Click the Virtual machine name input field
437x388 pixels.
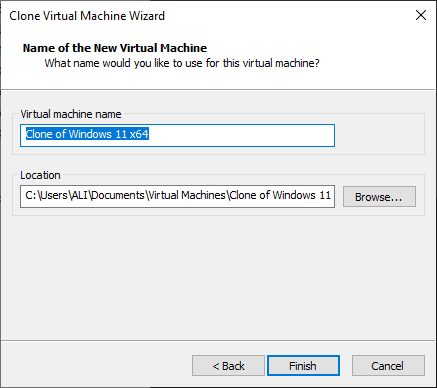pyautogui.click(x=177, y=135)
